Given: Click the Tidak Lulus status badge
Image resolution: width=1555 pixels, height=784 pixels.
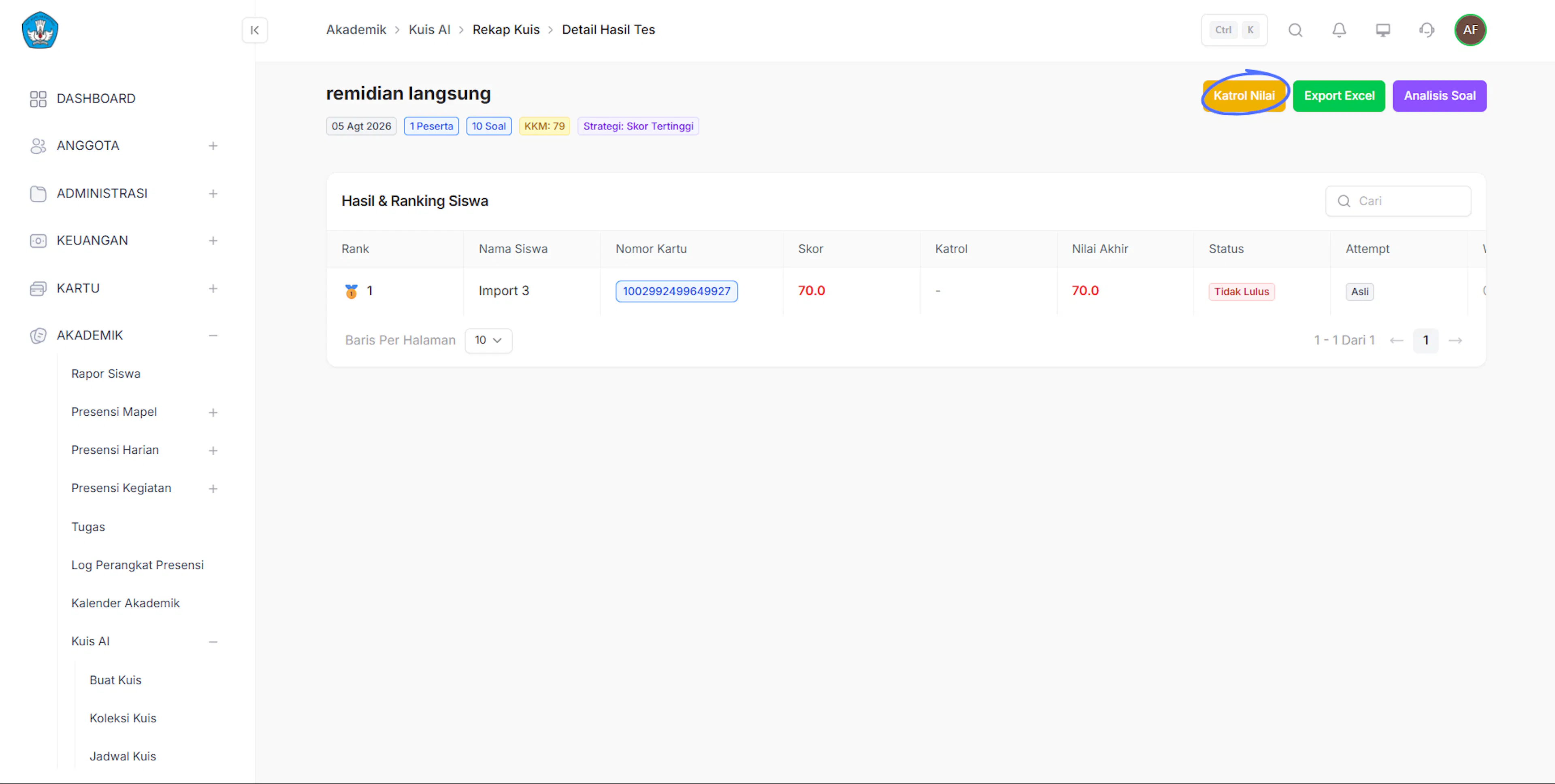Looking at the screenshot, I should (x=1241, y=292).
